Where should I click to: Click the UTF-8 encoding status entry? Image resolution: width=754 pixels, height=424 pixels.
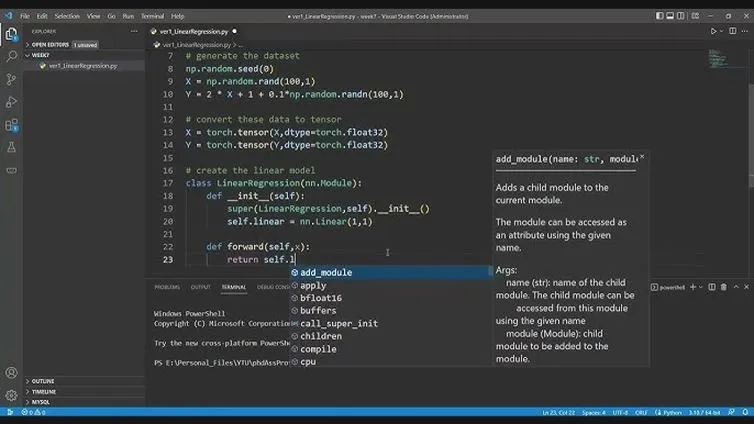[620, 412]
